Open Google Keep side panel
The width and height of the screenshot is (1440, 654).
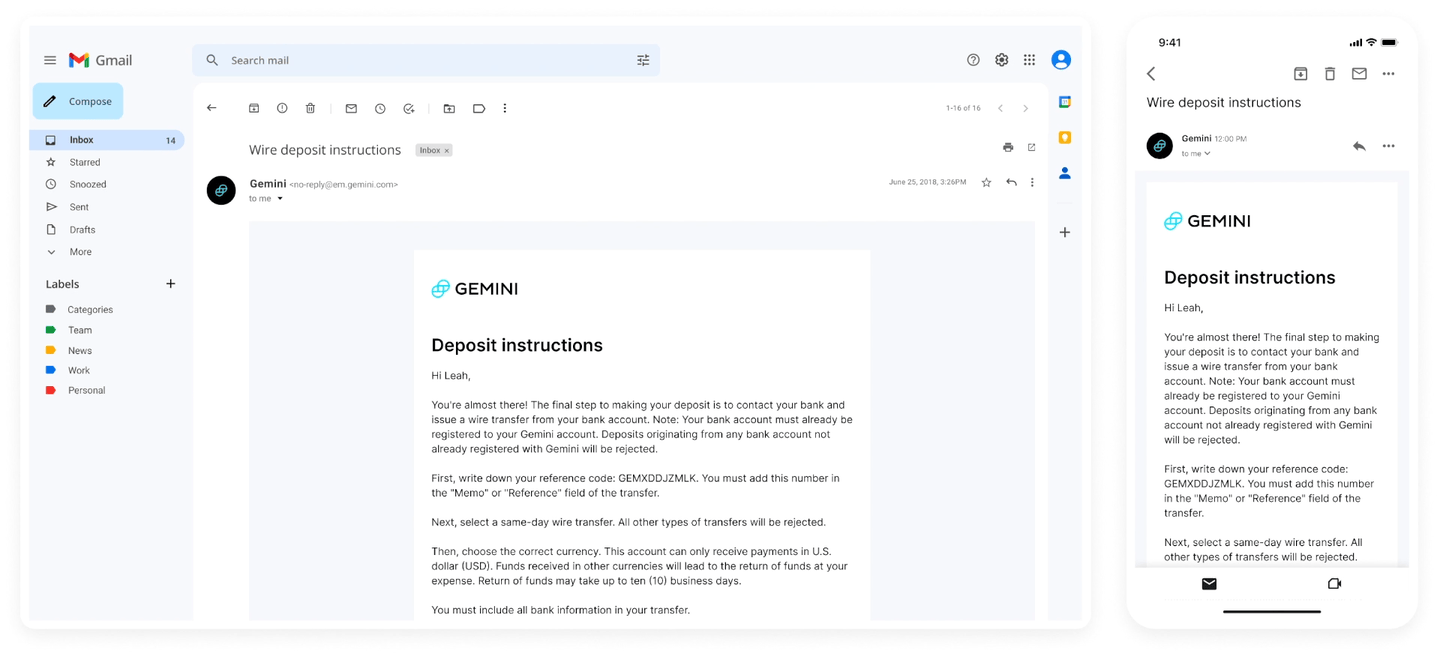[1065, 137]
